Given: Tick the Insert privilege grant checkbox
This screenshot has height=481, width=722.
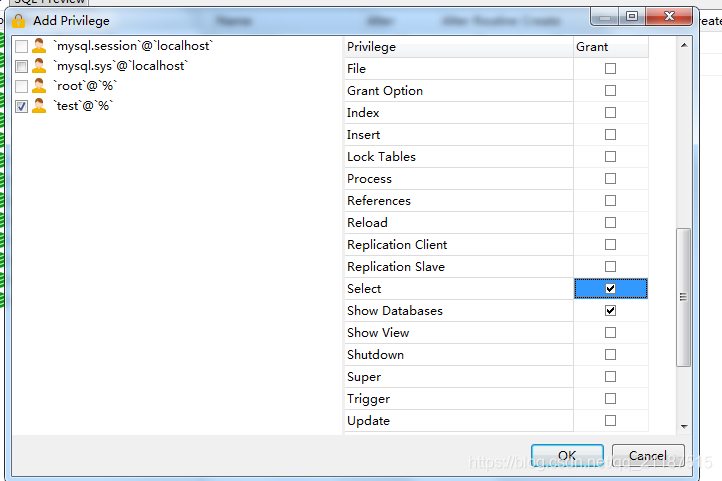Looking at the screenshot, I should [x=610, y=134].
